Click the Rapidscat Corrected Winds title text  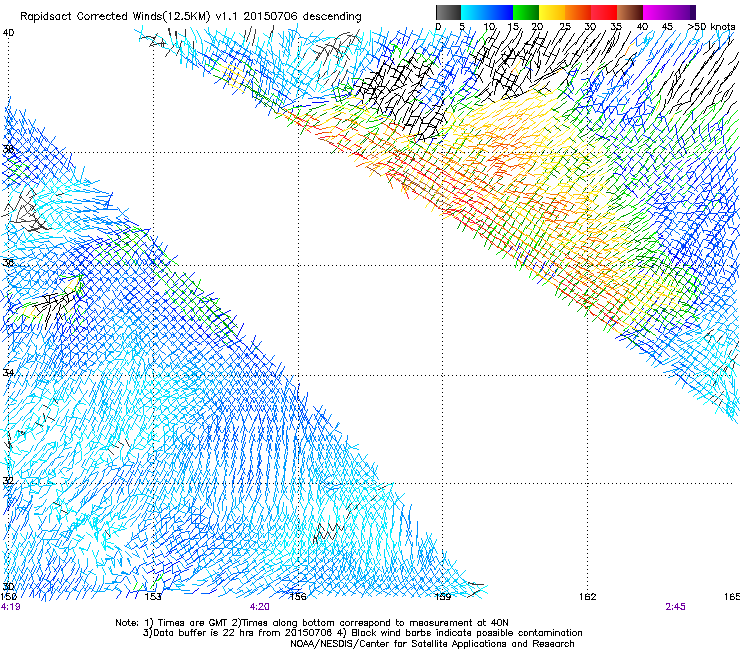[191, 17]
